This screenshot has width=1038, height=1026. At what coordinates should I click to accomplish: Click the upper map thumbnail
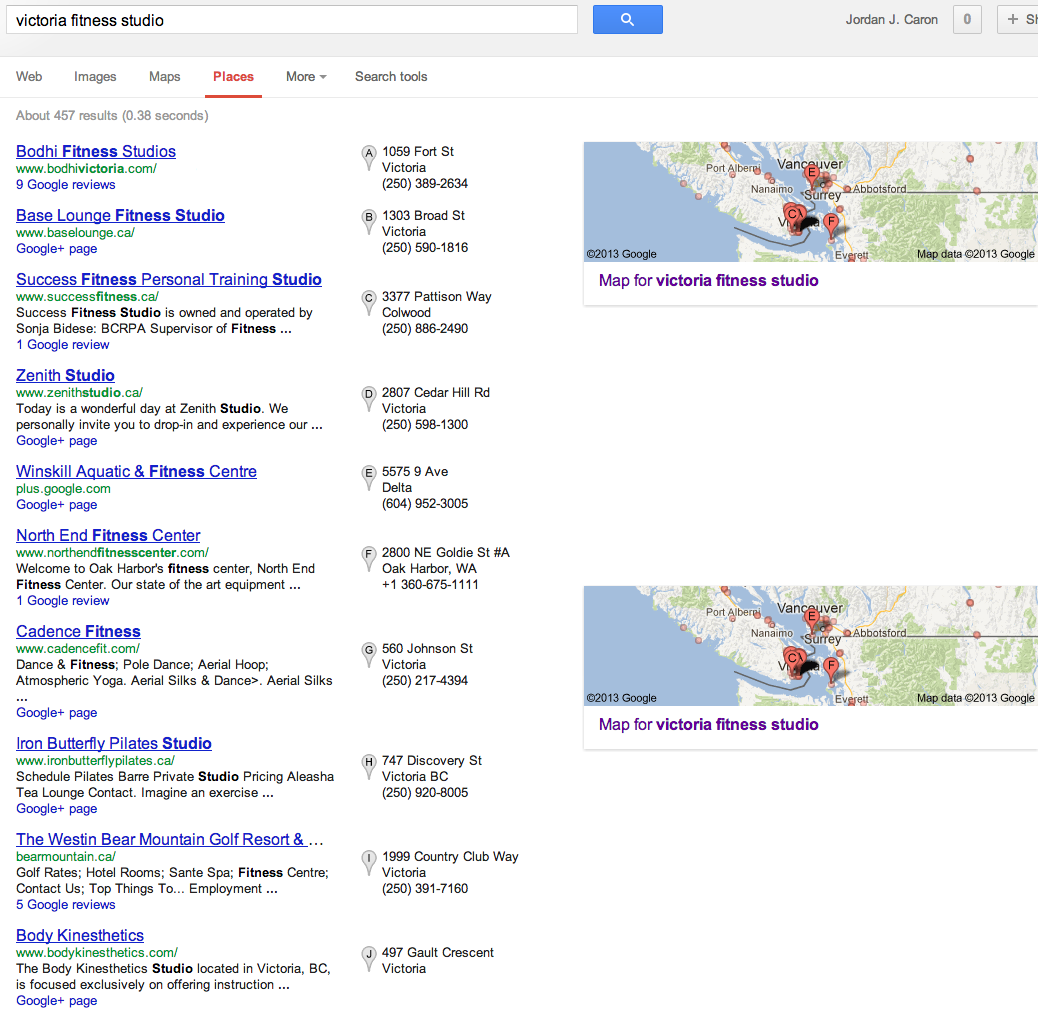point(811,202)
